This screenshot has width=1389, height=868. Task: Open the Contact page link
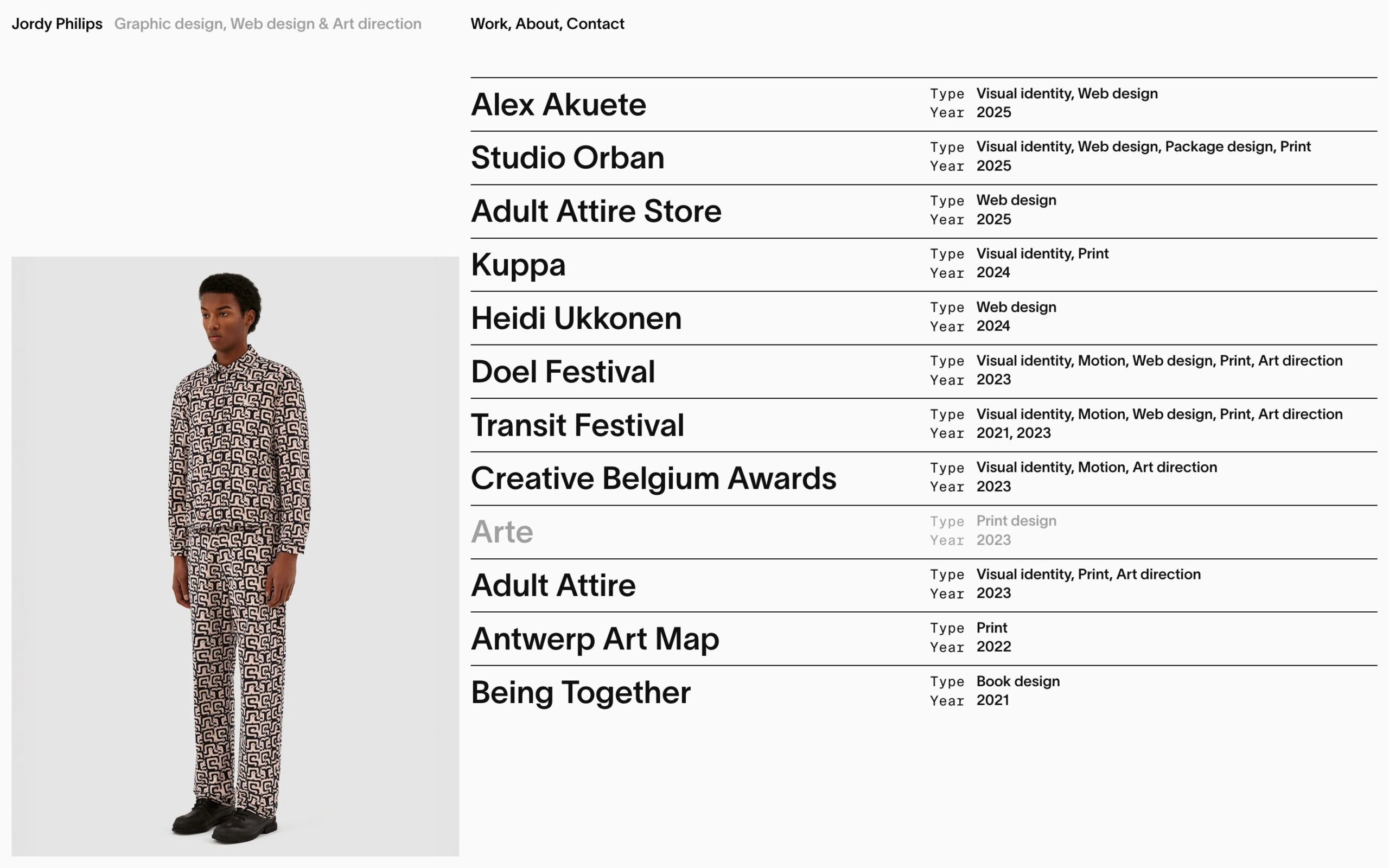tap(595, 24)
